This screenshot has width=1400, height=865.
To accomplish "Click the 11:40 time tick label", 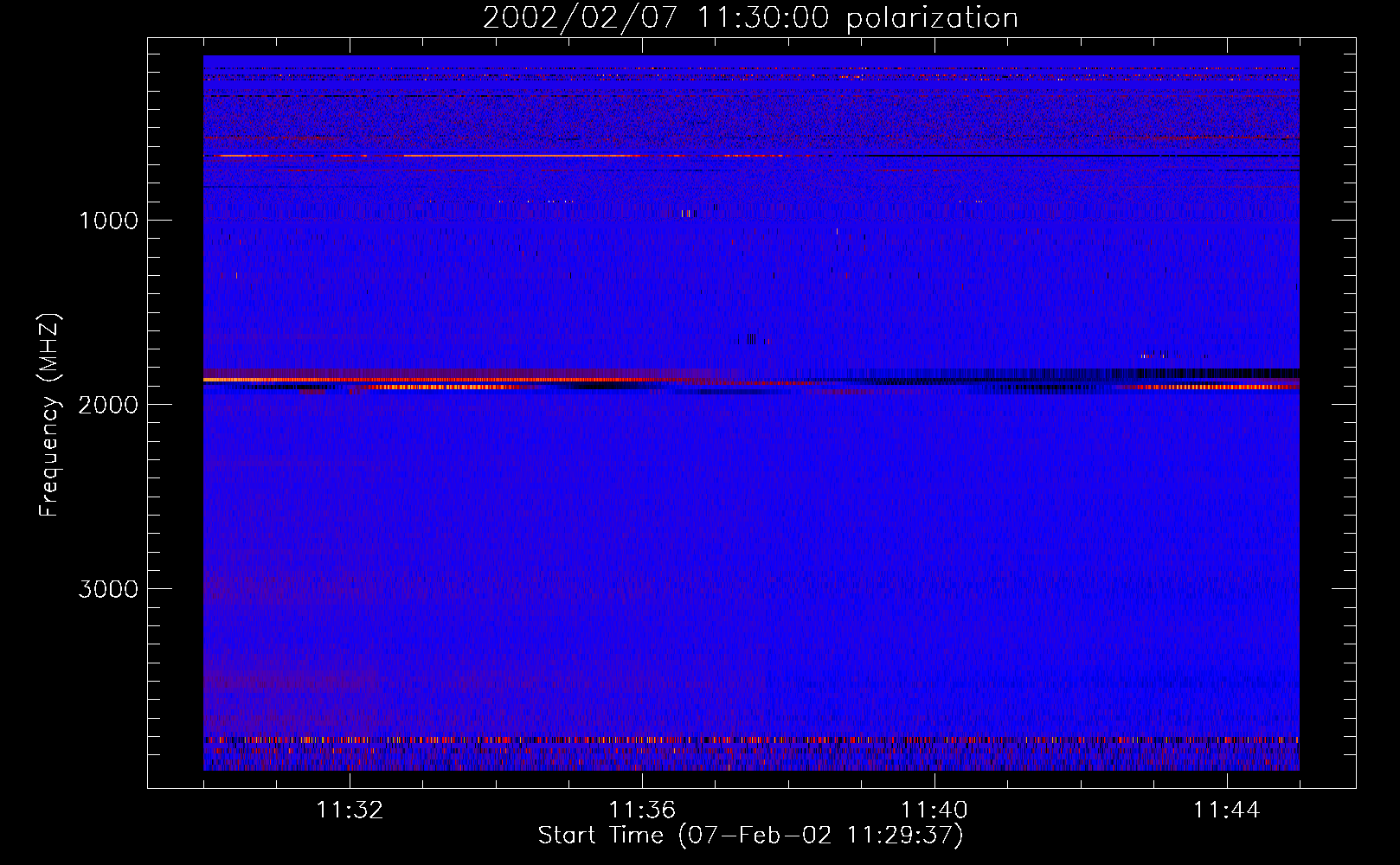I will tap(934, 811).
